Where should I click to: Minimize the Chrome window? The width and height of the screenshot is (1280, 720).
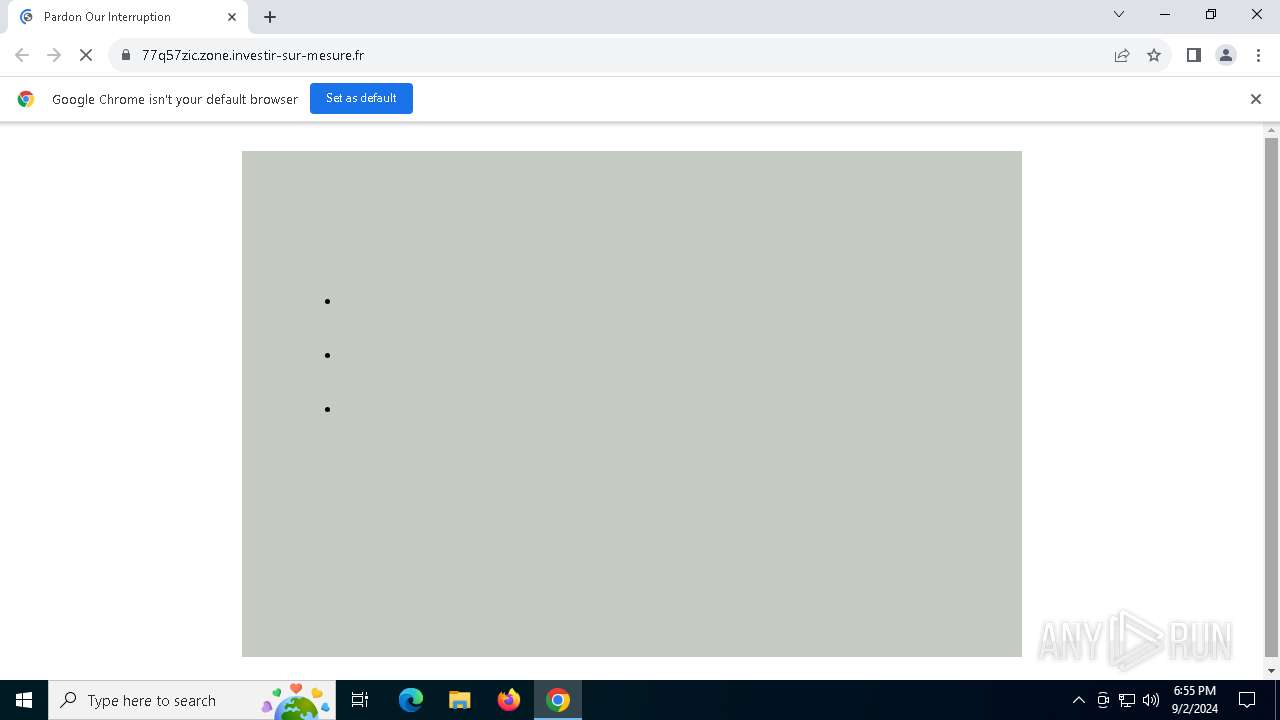(x=1165, y=14)
